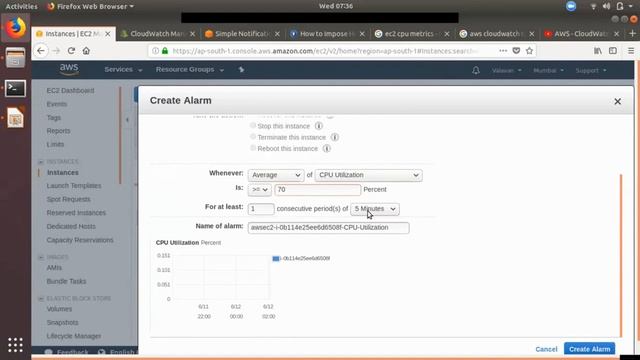Open Snapshots in the sidebar
Image resolution: width=640 pixels, height=360 pixels.
pyautogui.click(x=62, y=322)
